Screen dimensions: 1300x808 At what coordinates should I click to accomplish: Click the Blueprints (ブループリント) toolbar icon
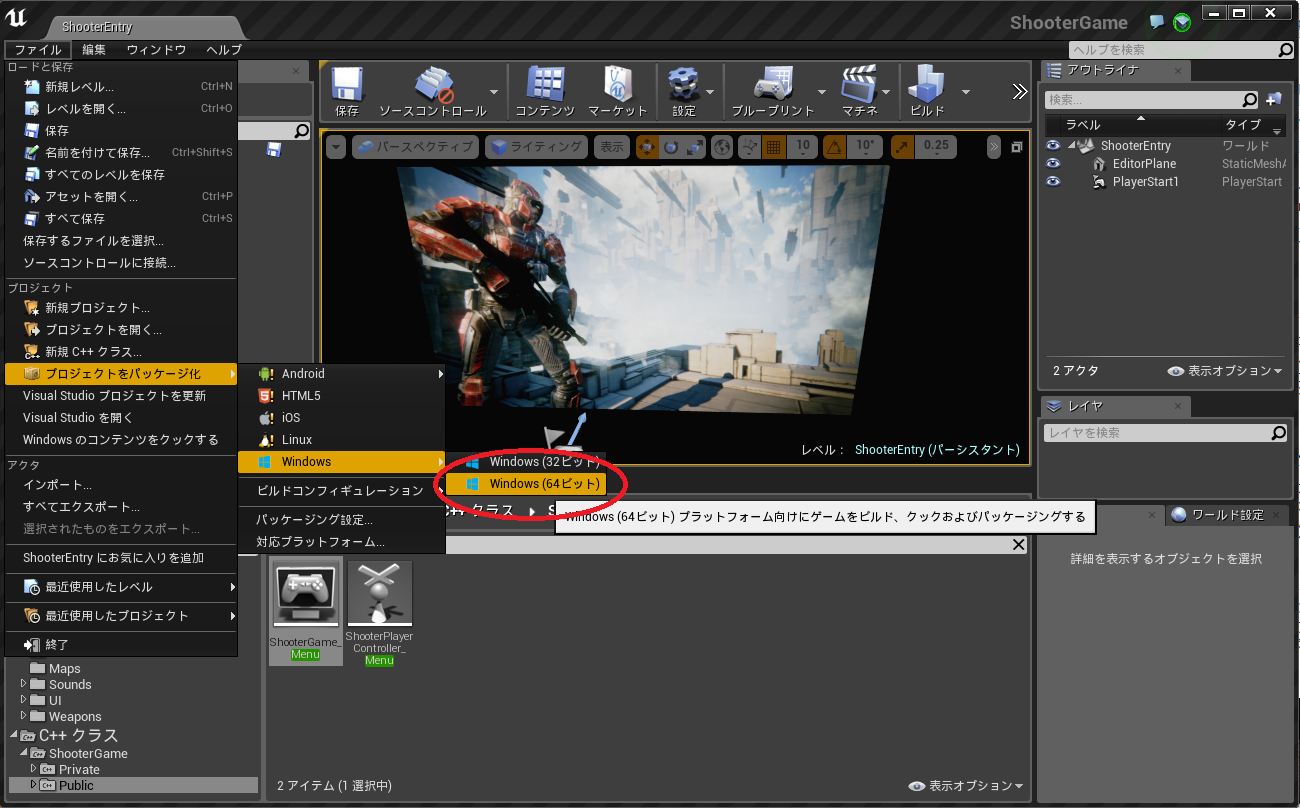(x=772, y=84)
